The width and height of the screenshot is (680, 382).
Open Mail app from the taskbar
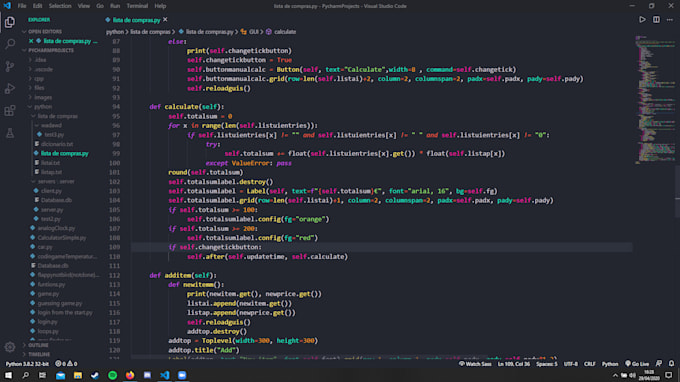[60, 375]
